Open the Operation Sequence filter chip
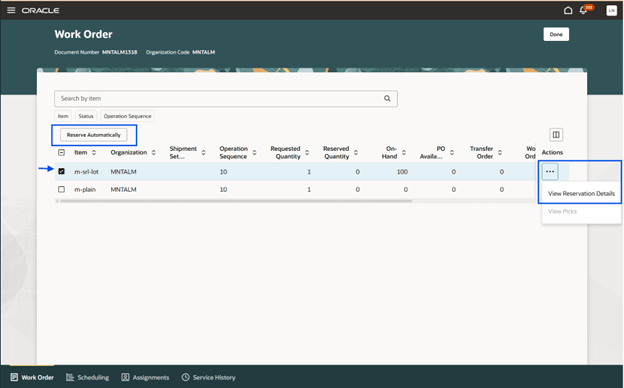624x388 pixels. [127, 116]
